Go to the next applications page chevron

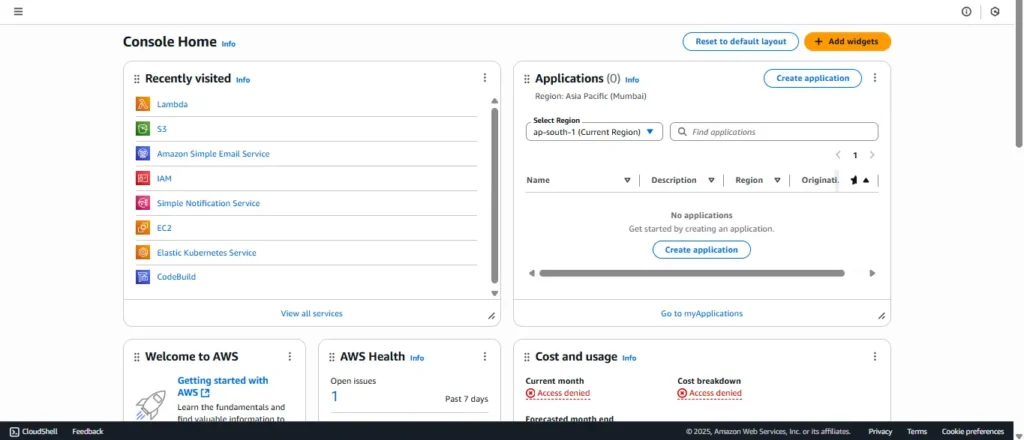(x=872, y=155)
